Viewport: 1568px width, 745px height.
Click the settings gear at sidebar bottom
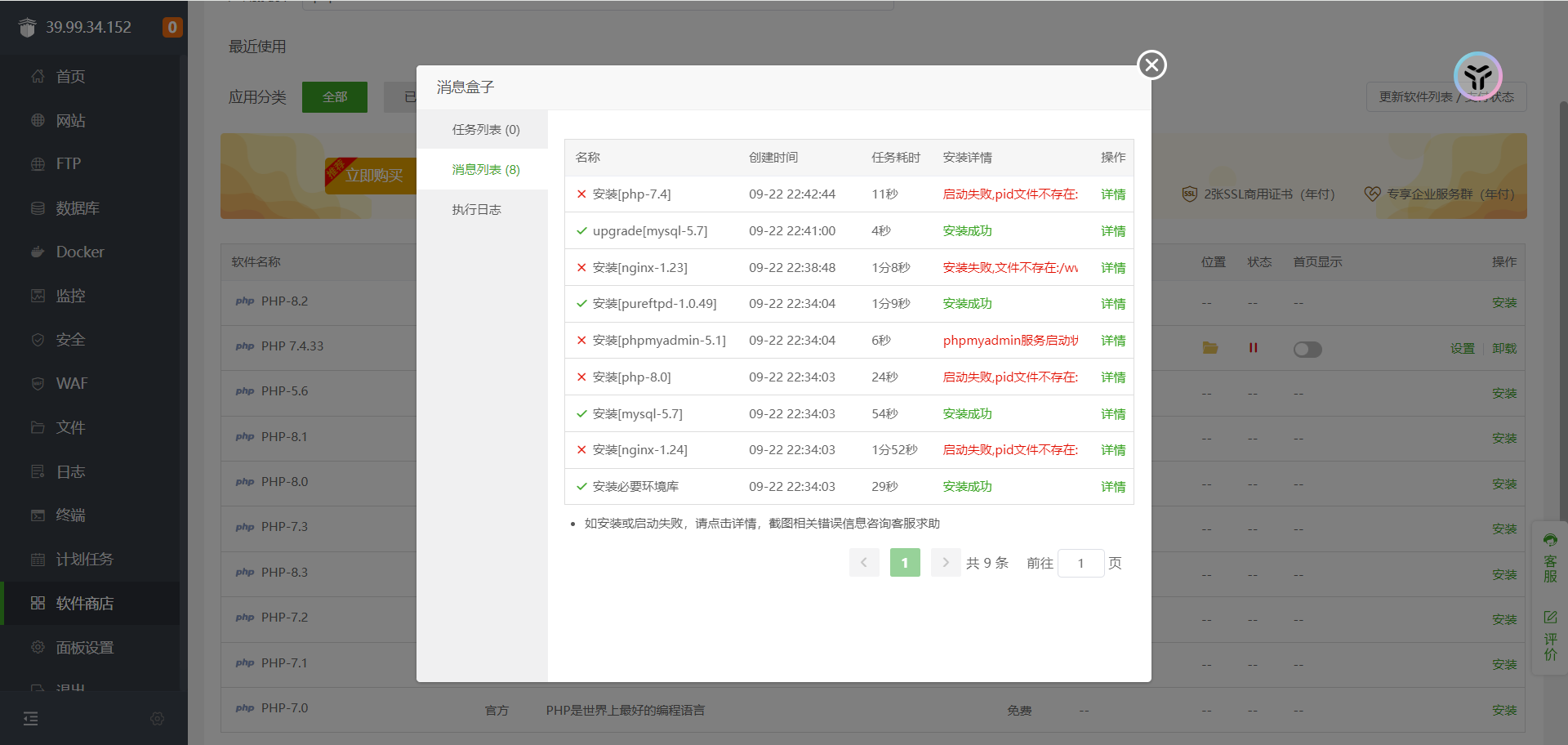tap(158, 719)
